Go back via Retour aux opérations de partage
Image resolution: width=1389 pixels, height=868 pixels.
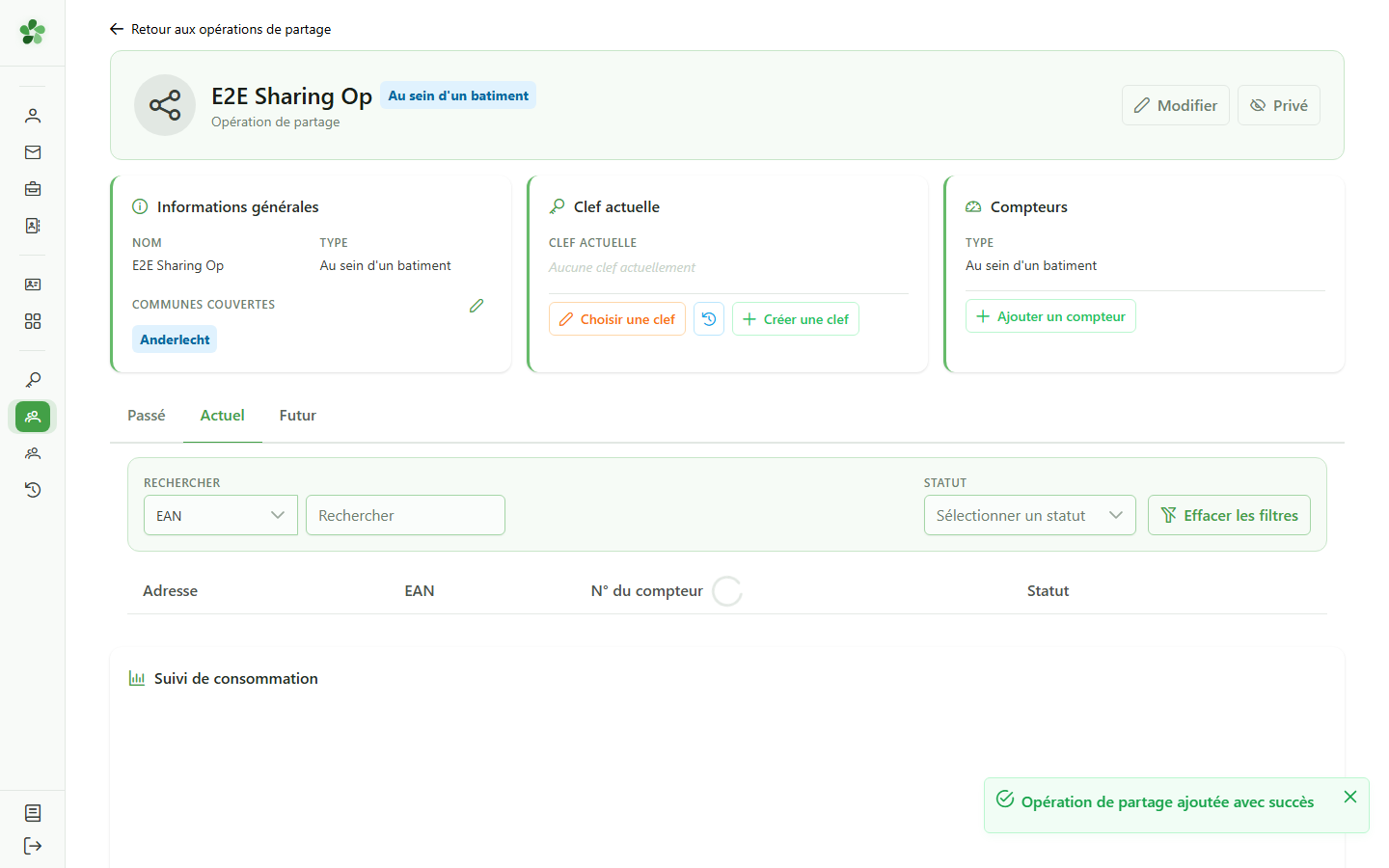coord(220,29)
